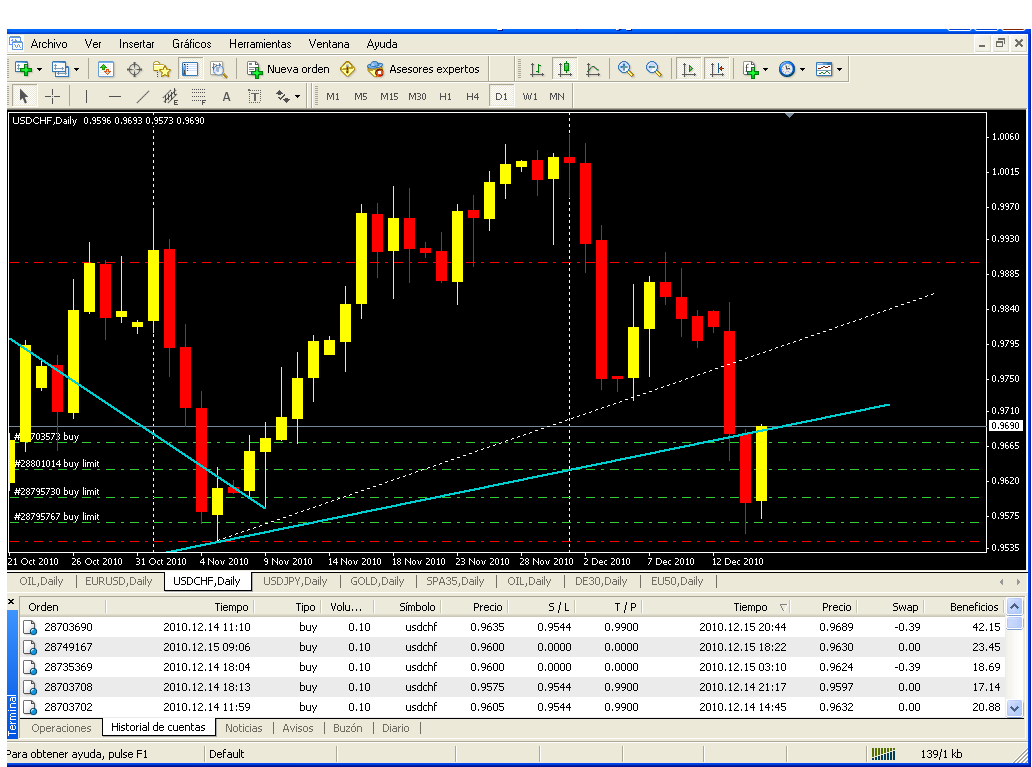
Task: Zoom in on the chart
Action: pos(626,69)
